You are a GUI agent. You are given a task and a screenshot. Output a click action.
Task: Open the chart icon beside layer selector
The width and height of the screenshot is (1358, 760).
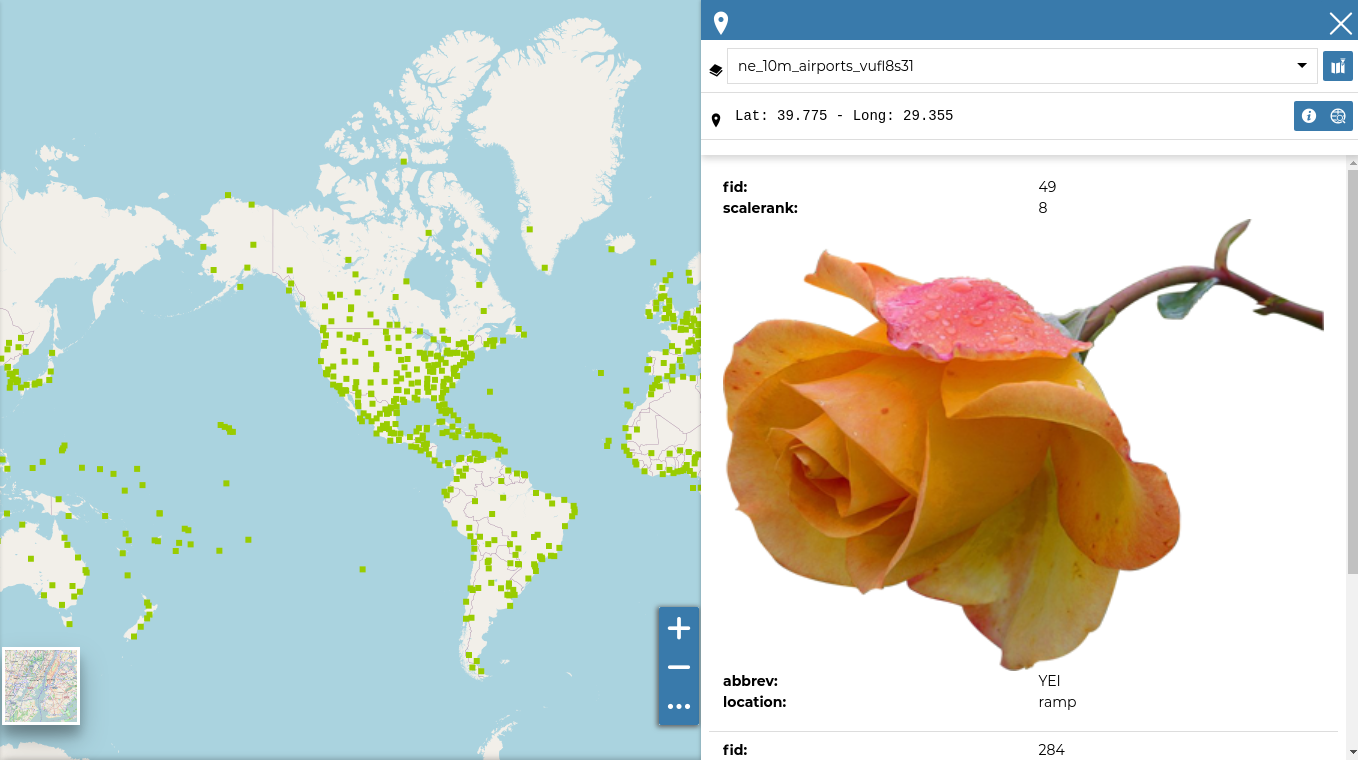(x=1337, y=66)
